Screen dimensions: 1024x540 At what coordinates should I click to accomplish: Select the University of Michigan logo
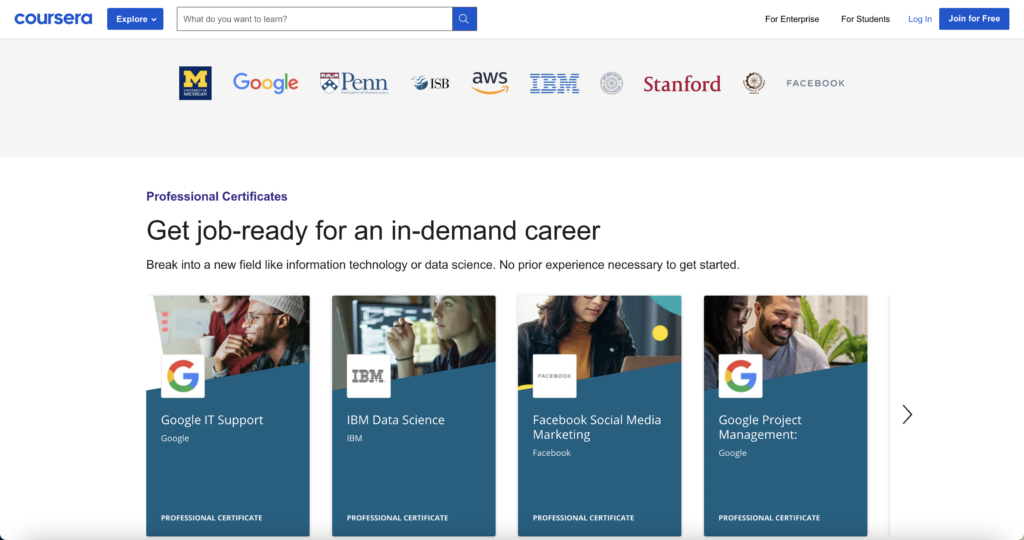[x=195, y=83]
